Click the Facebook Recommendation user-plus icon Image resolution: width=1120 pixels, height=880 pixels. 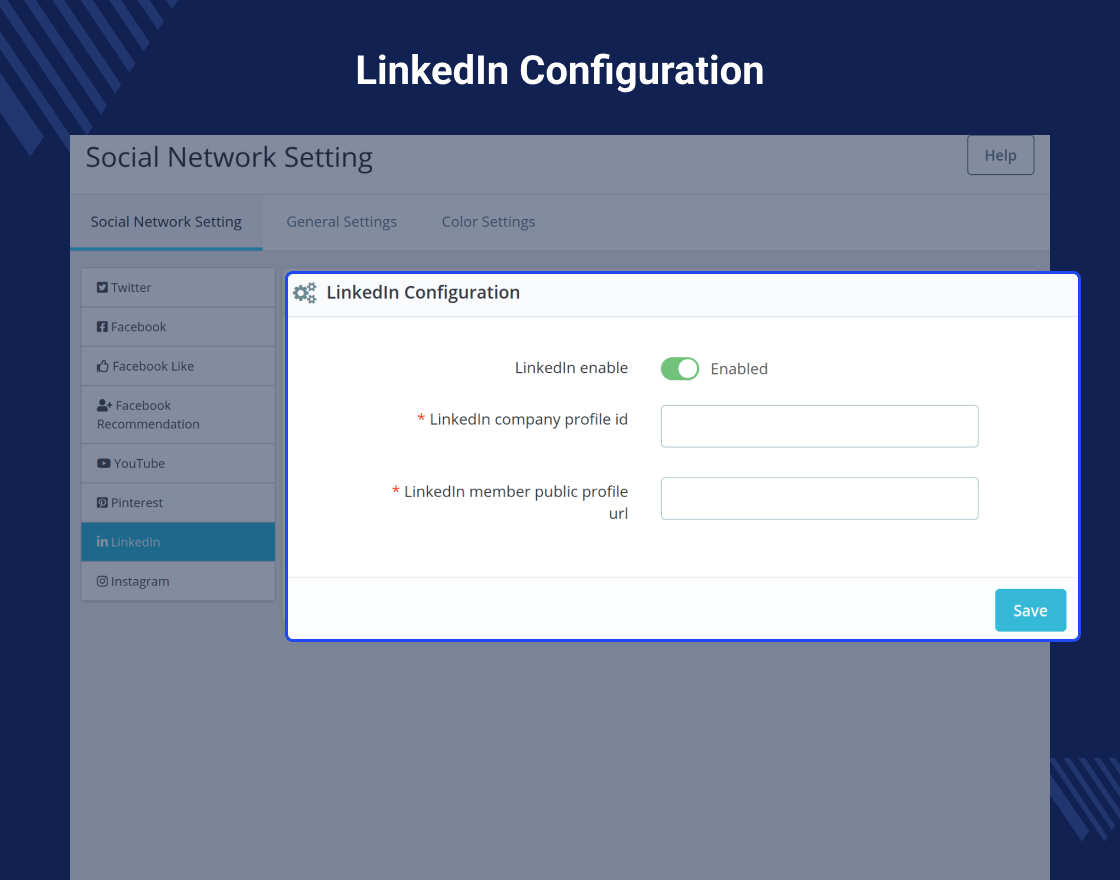(104, 405)
